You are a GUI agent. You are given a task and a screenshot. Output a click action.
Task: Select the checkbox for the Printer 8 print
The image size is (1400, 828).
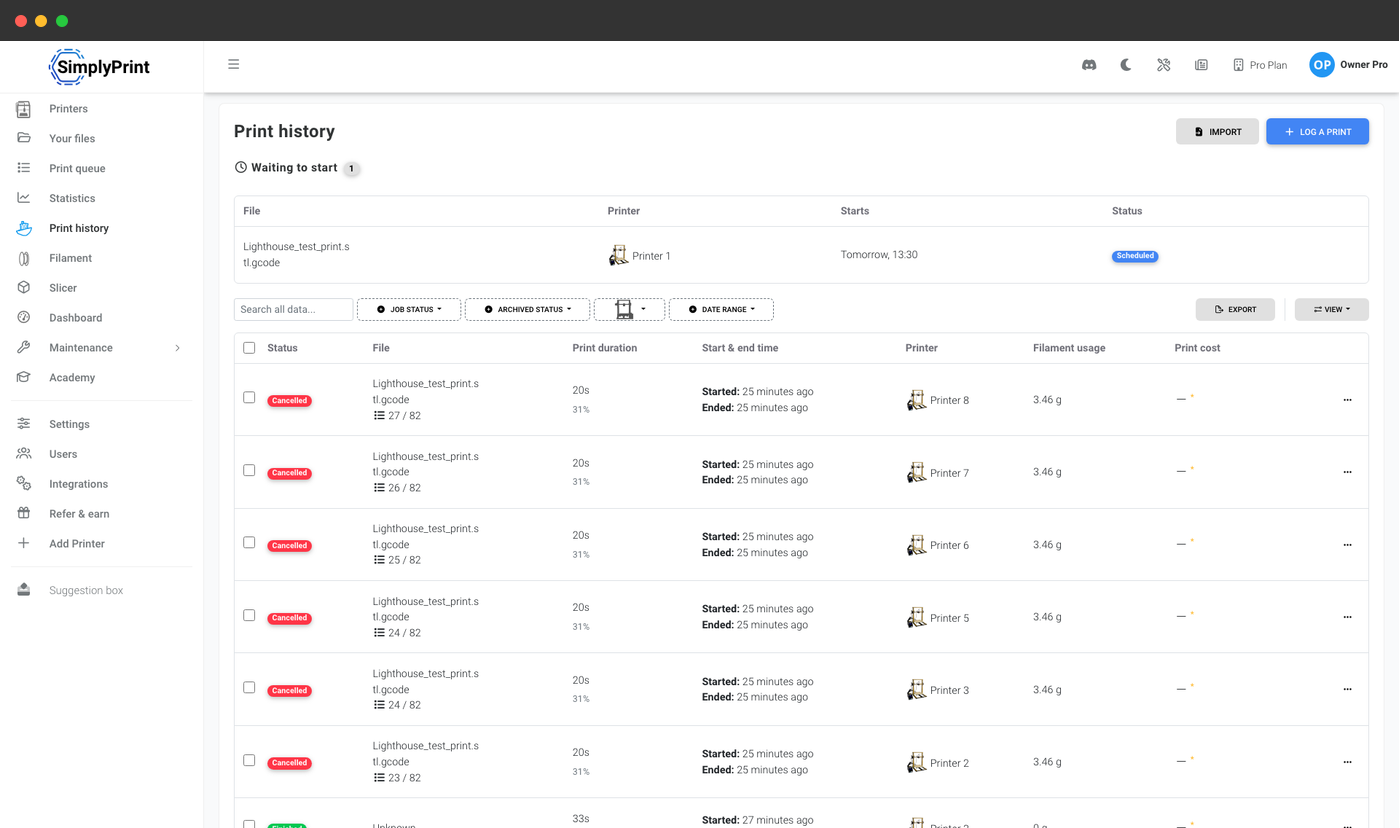pyautogui.click(x=249, y=397)
